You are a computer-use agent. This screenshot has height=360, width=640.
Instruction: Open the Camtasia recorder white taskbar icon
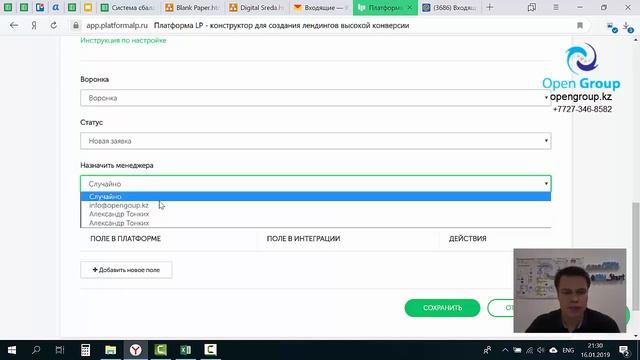(x=210, y=350)
